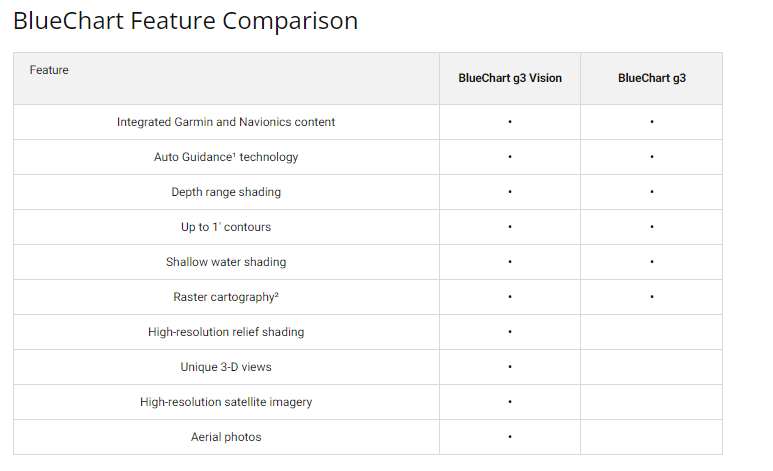The width and height of the screenshot is (773, 471).
Task: Select the Aerial photos row label
Action: click(x=226, y=437)
